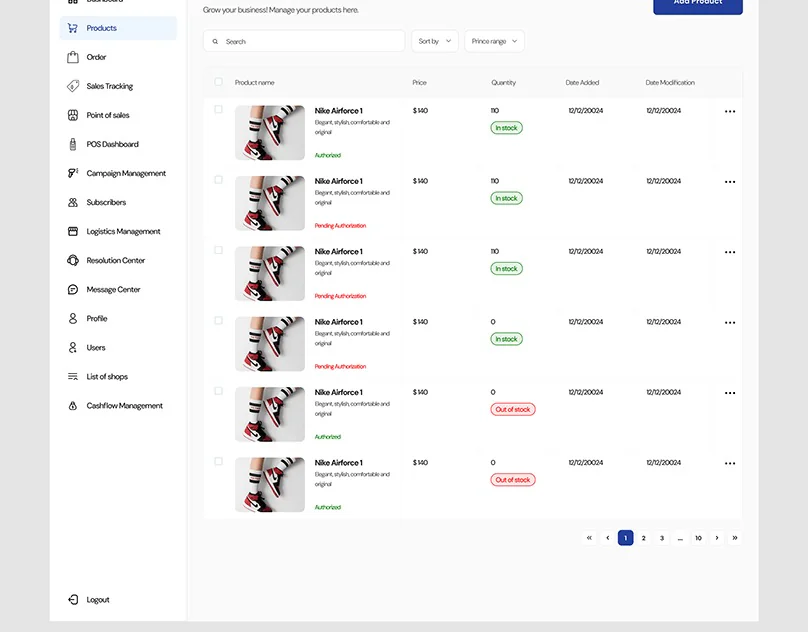The image size is (808, 632).
Task: Click the sixth product's sneaker thumbnail
Action: [270, 485]
